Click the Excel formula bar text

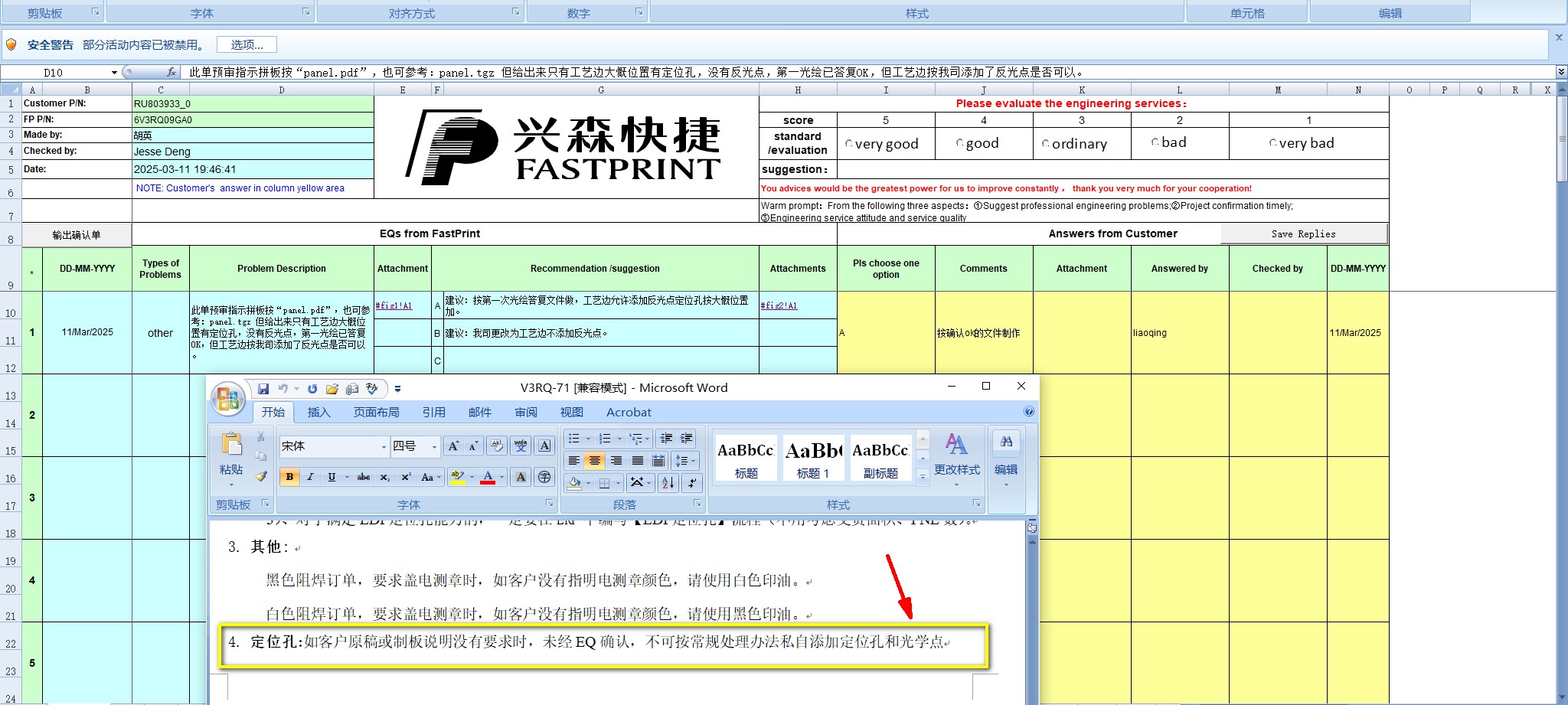point(637,72)
